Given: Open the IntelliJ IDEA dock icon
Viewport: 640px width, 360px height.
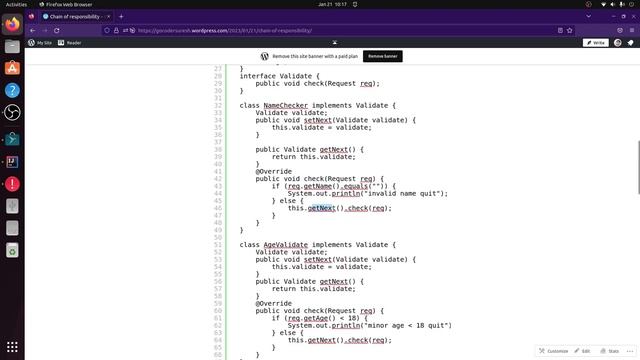Looking at the screenshot, I should (12, 162).
